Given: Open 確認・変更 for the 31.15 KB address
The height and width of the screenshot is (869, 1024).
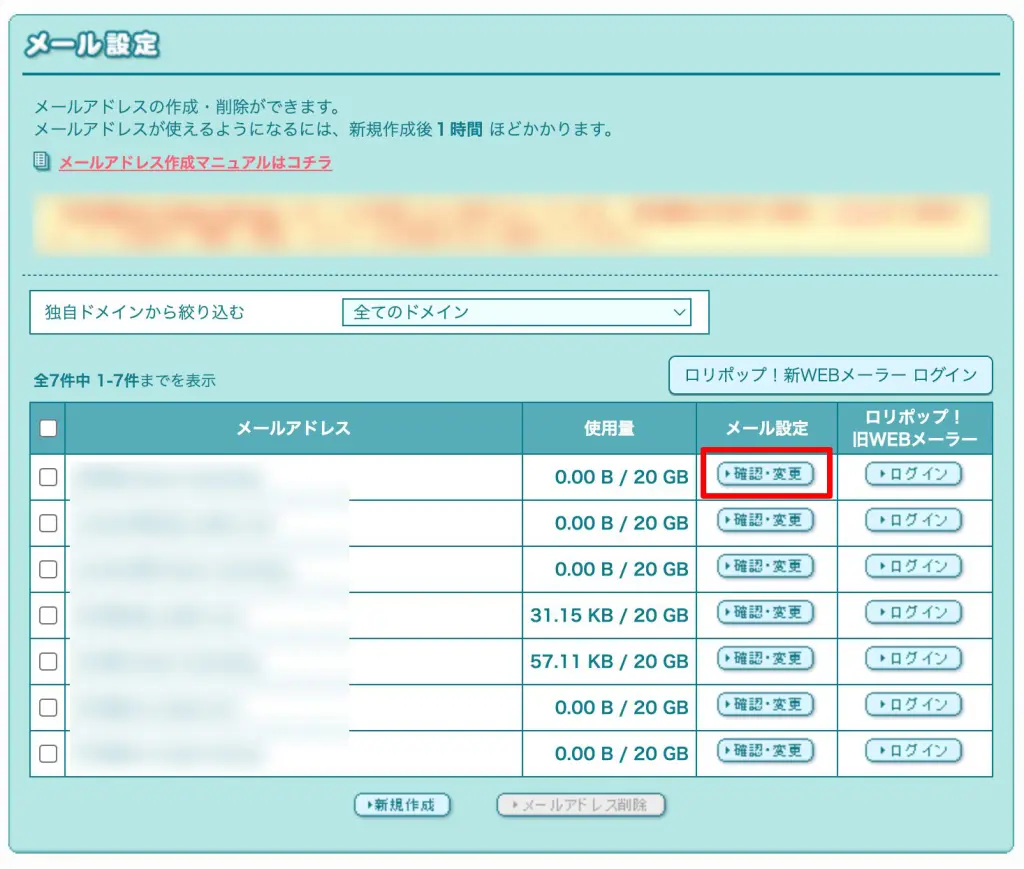Looking at the screenshot, I should 765,613.
